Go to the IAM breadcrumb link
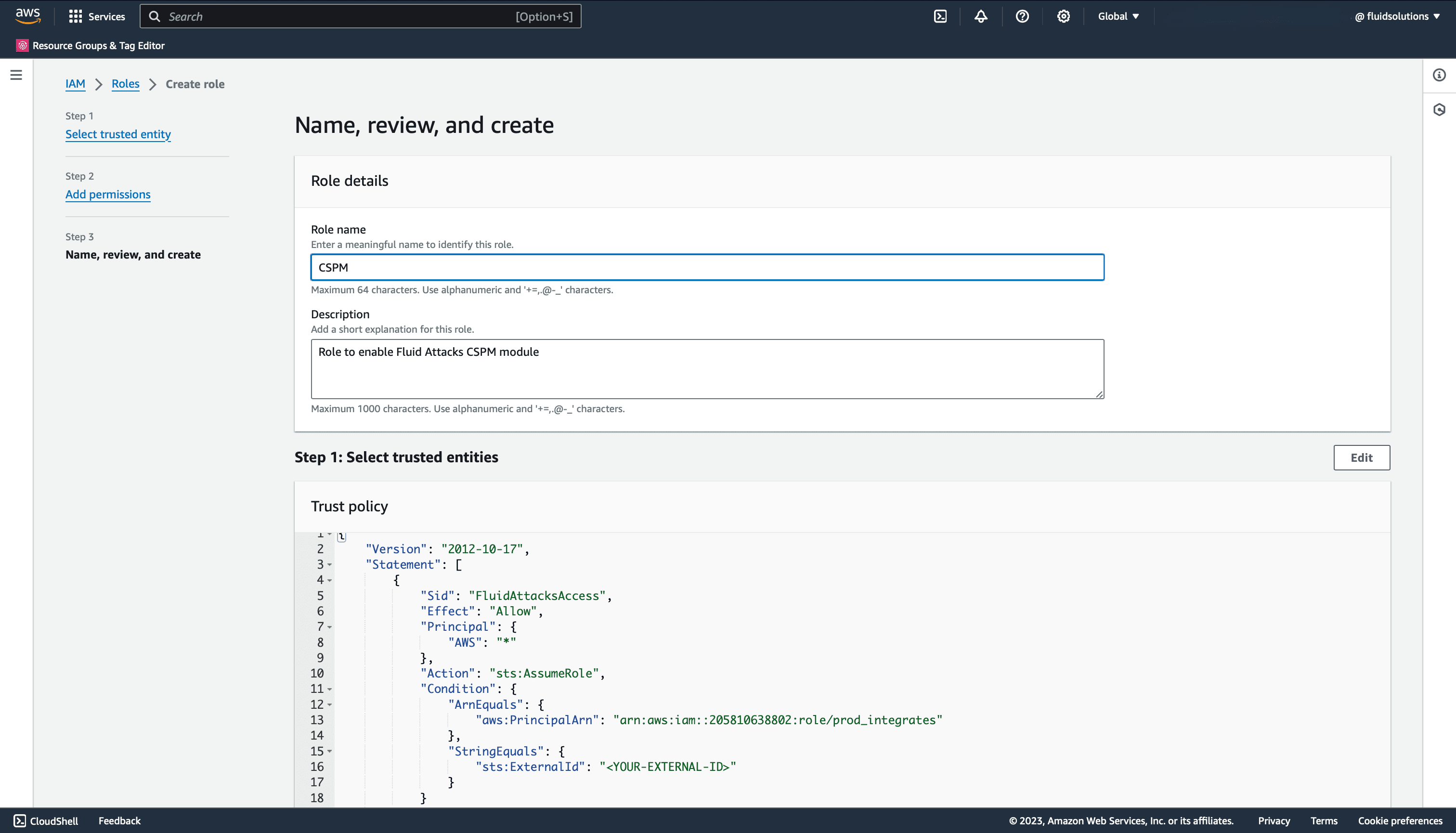The image size is (1456, 833). 75,84
